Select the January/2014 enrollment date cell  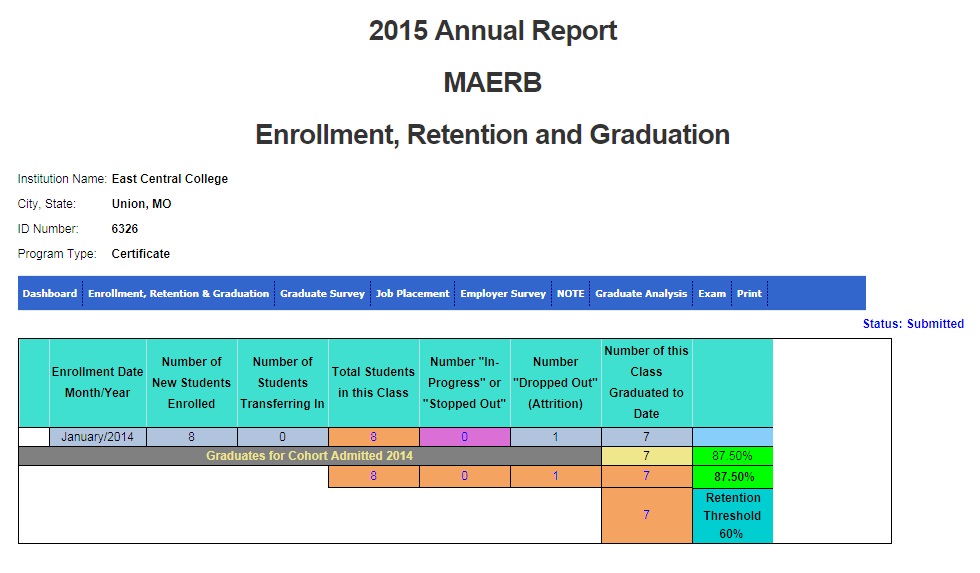[x=98, y=437]
